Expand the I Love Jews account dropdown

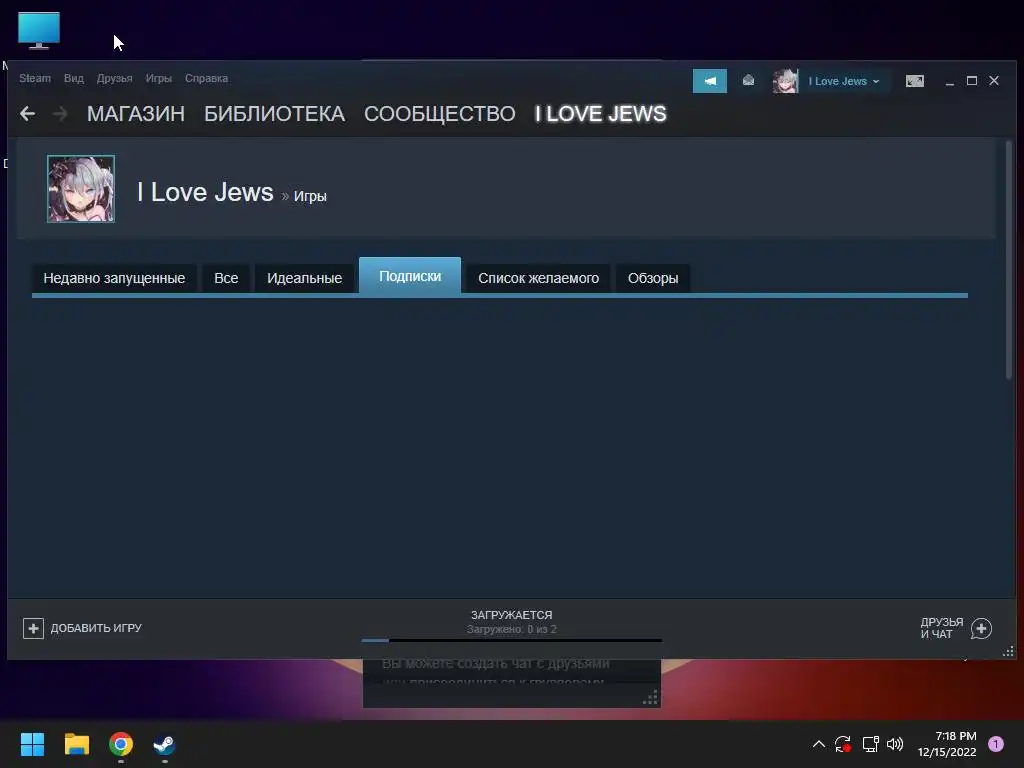844,81
